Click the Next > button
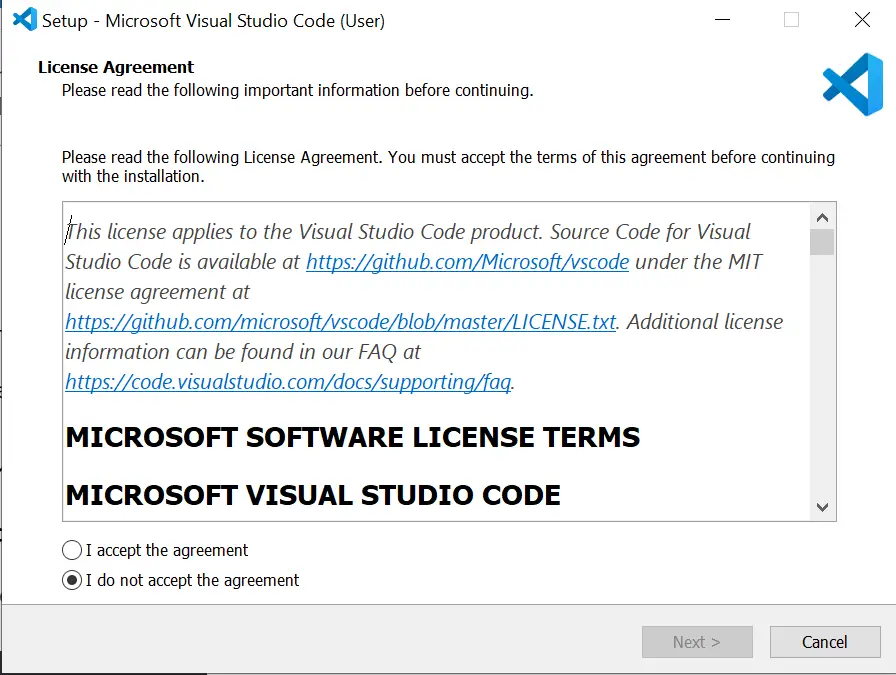 [x=697, y=642]
